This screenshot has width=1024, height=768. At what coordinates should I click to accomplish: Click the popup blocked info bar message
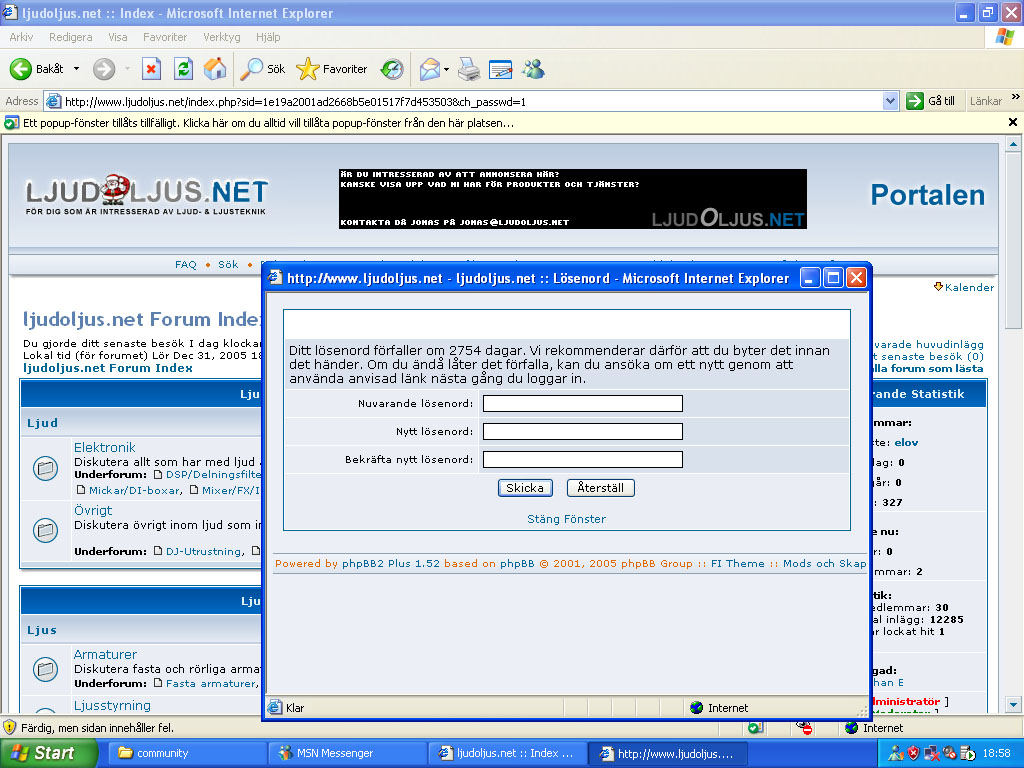pyautogui.click(x=268, y=123)
